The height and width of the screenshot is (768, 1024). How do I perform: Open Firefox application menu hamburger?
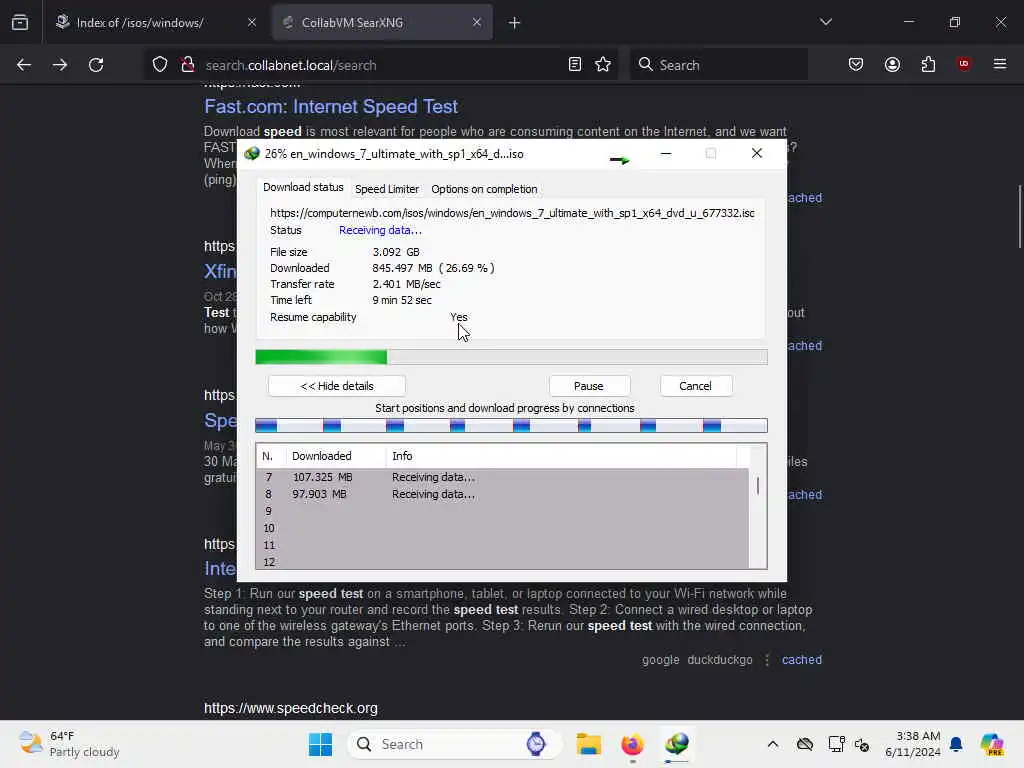tap(1000, 64)
